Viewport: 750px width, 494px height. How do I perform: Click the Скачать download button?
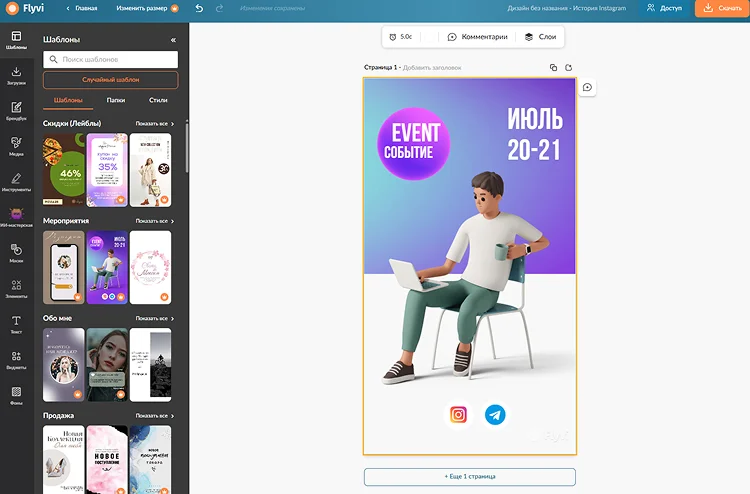[722, 8]
